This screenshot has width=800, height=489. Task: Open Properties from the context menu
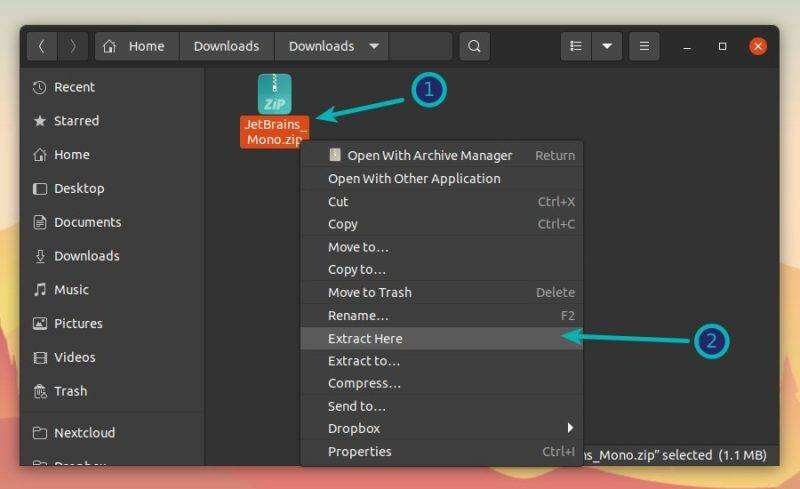441,452
